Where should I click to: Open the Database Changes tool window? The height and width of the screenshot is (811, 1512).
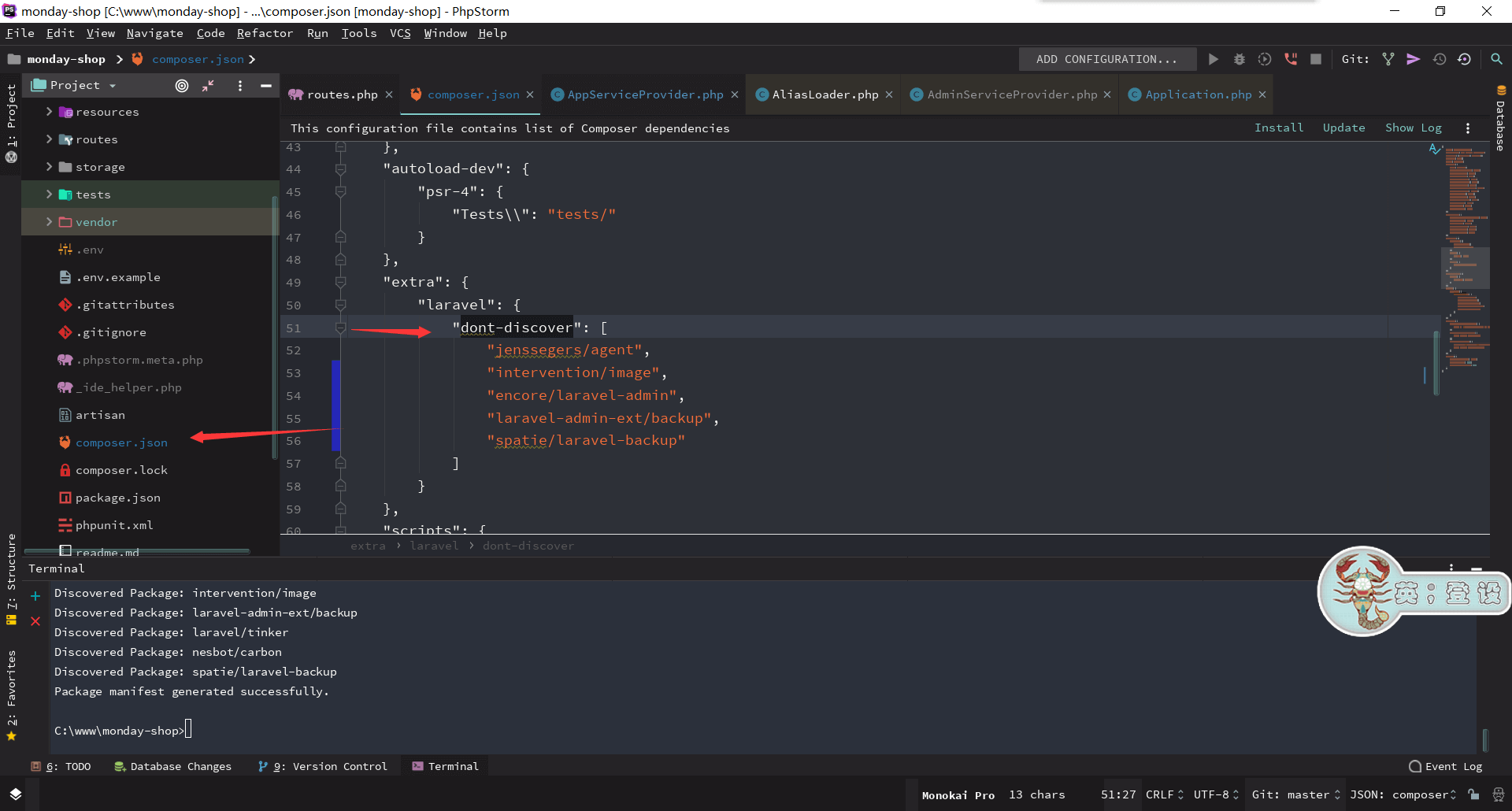point(173,766)
